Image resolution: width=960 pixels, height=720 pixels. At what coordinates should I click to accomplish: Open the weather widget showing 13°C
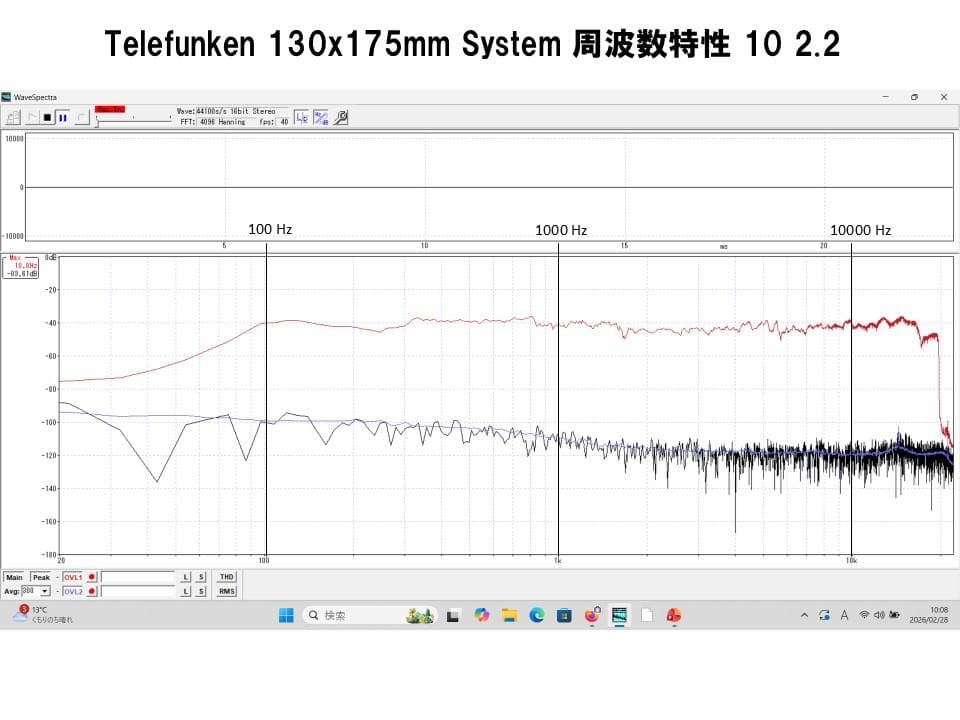coord(43,615)
